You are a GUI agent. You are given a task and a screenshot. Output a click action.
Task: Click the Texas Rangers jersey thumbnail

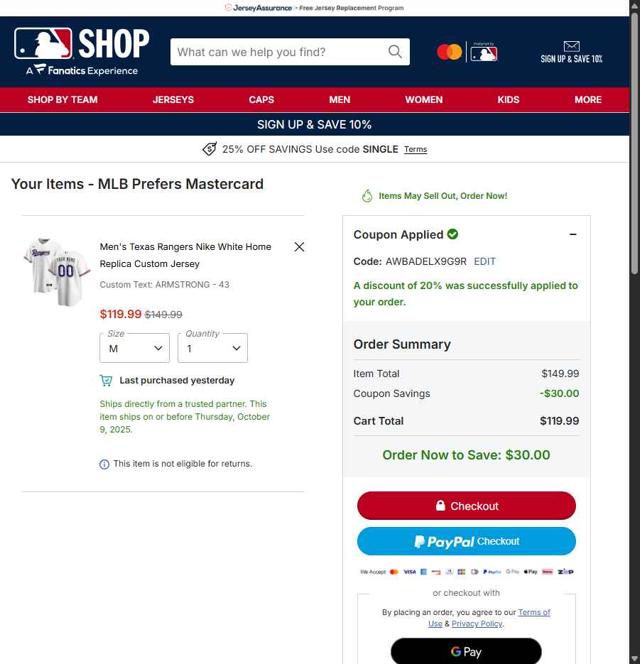(x=57, y=271)
